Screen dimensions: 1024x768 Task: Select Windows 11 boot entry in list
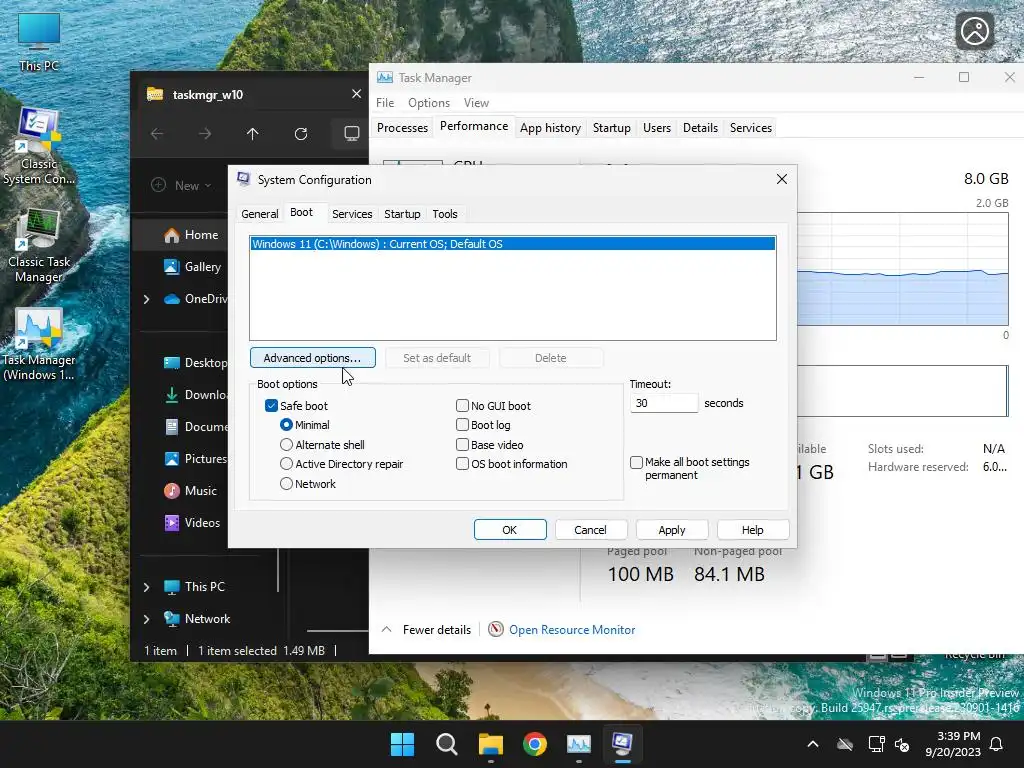click(x=513, y=244)
